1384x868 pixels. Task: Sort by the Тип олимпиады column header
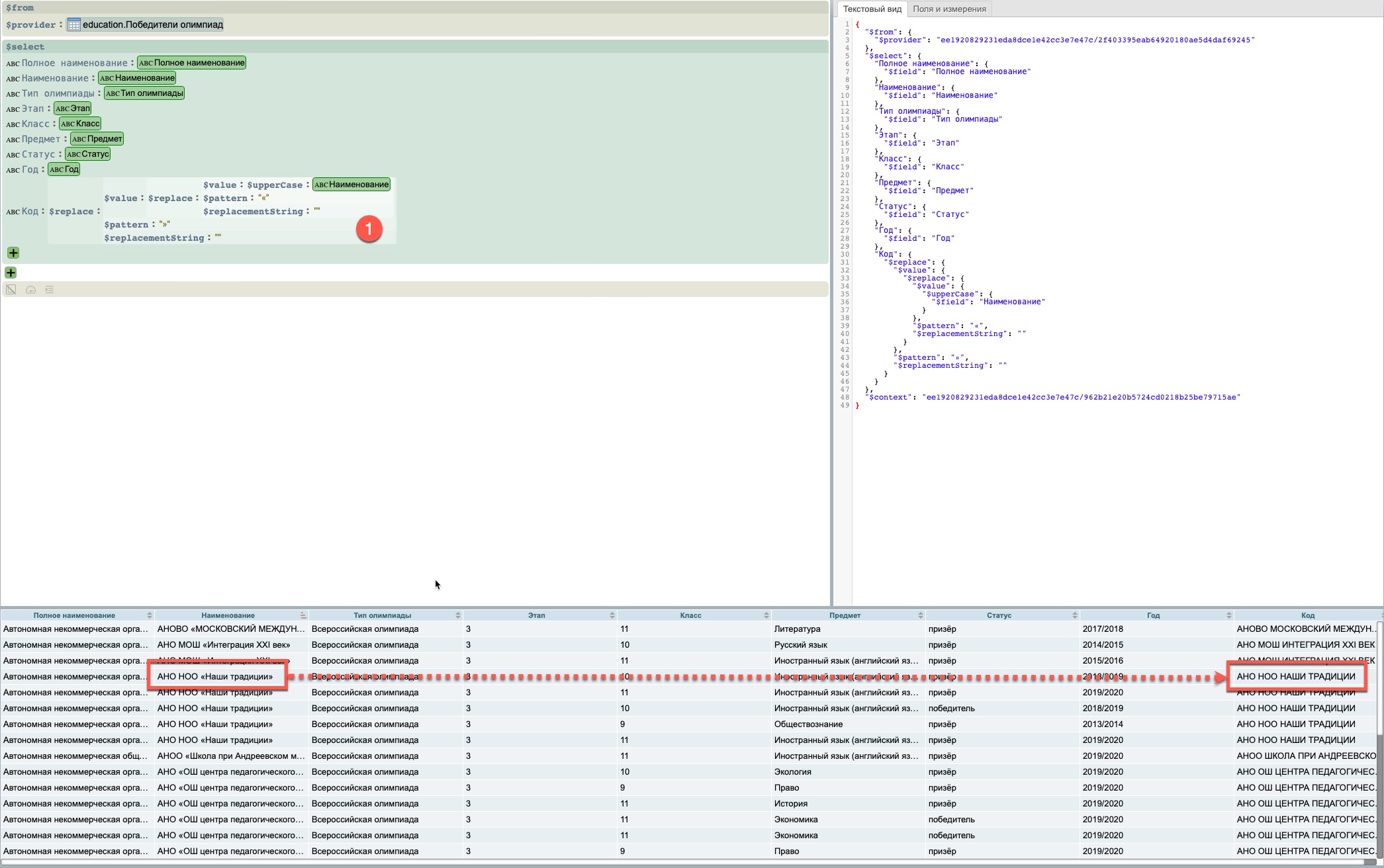382,615
